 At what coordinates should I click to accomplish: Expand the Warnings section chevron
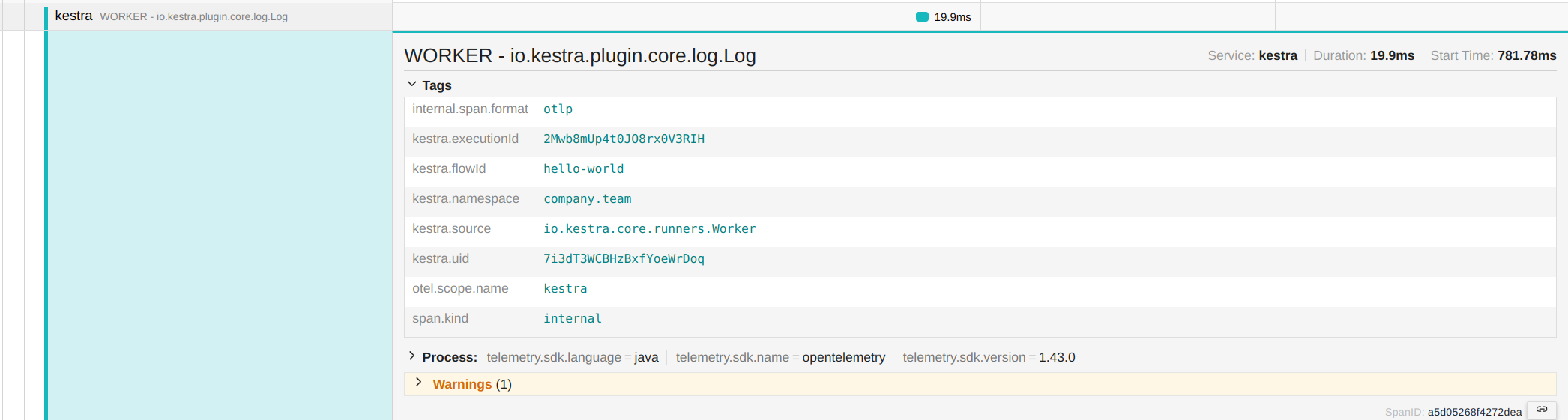[418, 383]
